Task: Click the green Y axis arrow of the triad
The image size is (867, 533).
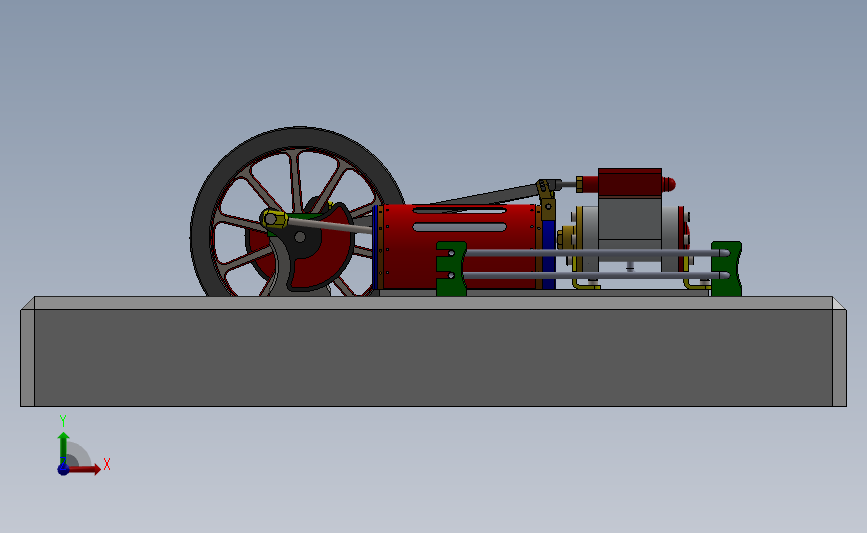Action: [64, 447]
